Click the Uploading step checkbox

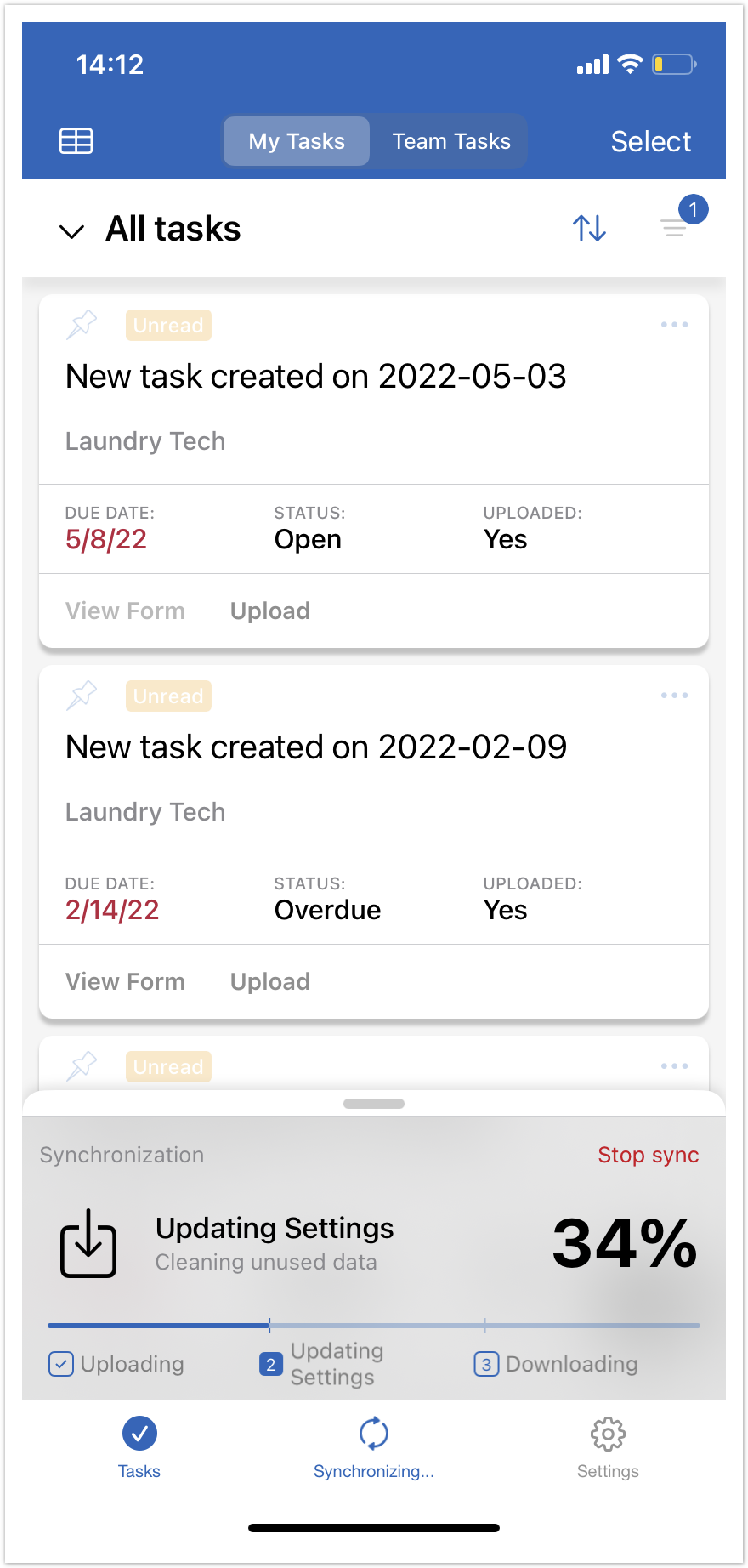point(61,1364)
